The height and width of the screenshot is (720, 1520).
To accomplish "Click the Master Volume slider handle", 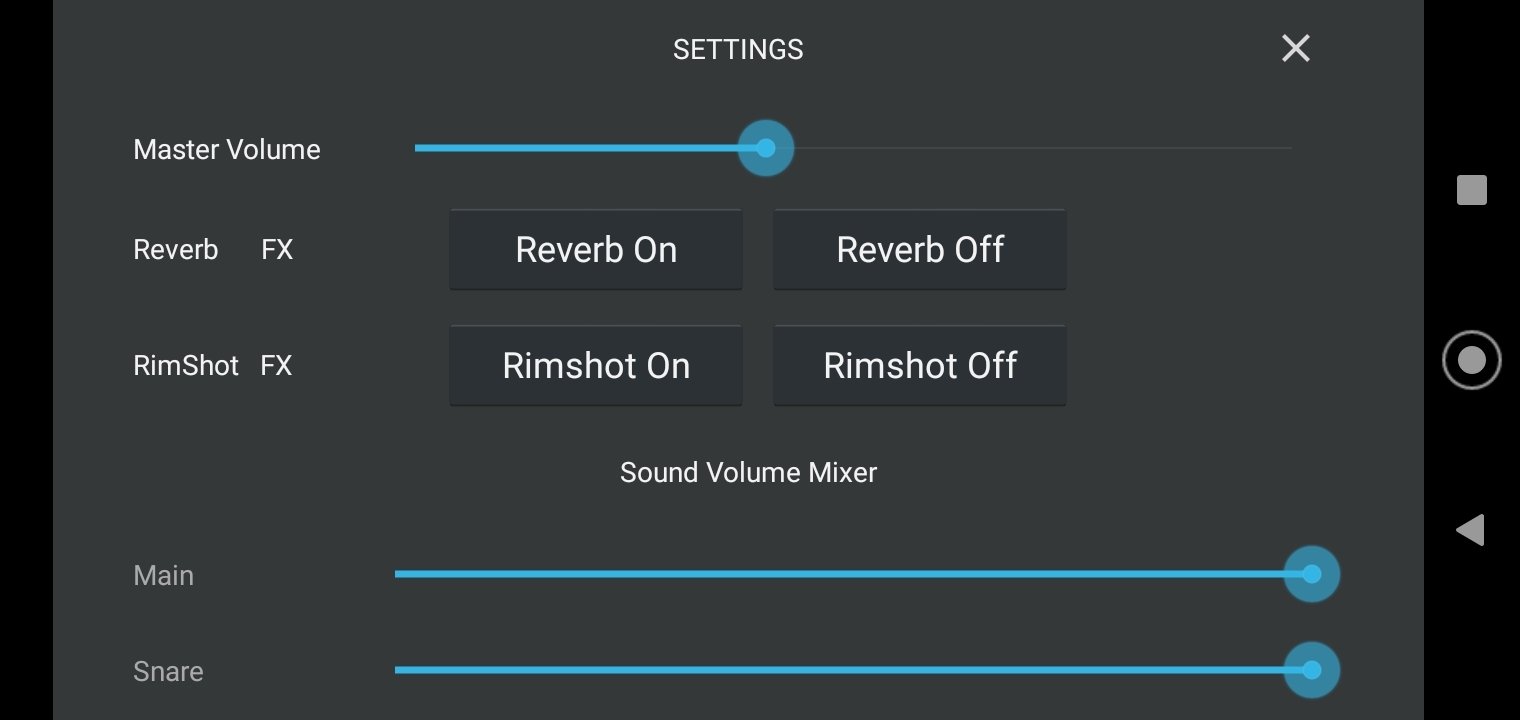I will coord(766,148).
